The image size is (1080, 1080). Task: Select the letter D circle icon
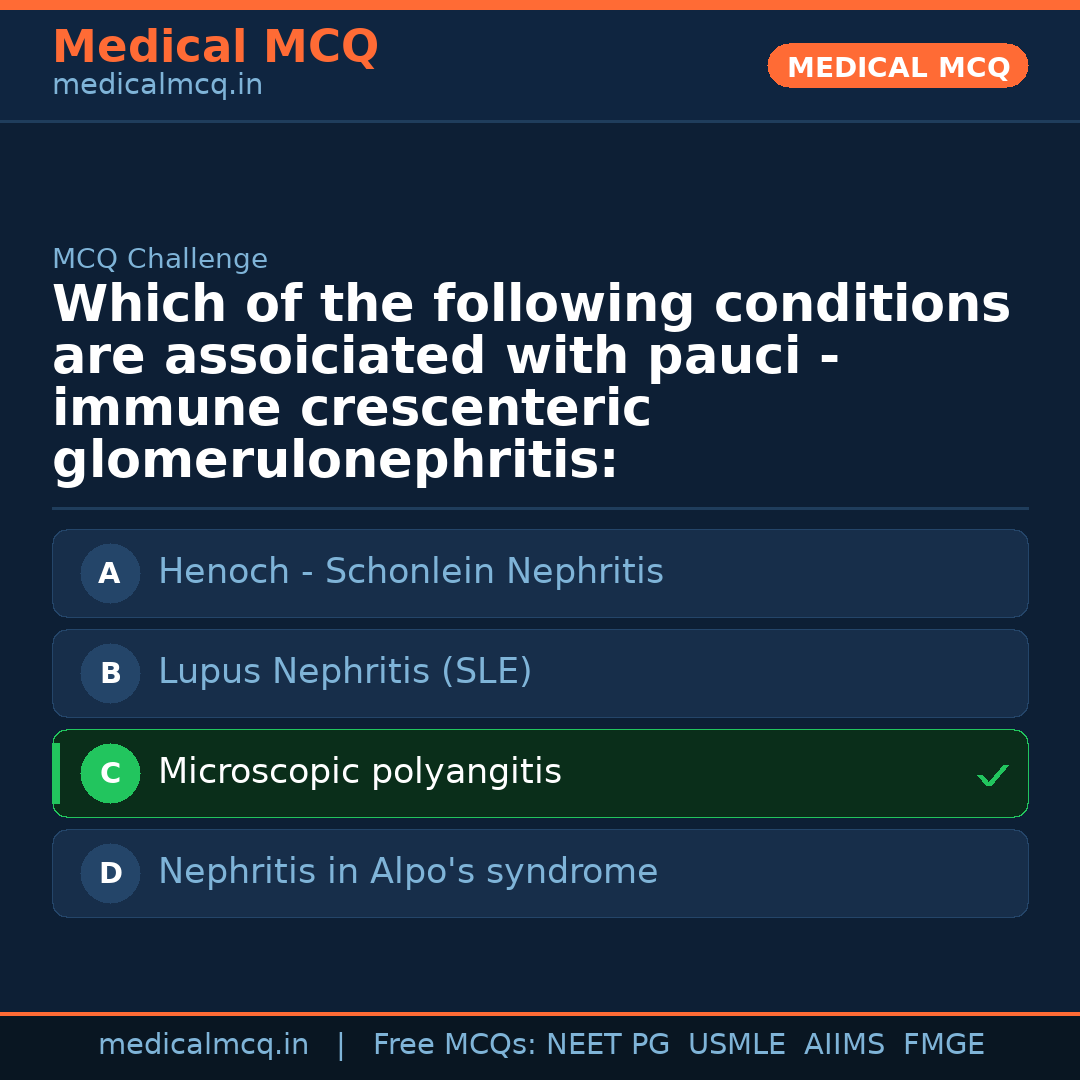pos(110,873)
